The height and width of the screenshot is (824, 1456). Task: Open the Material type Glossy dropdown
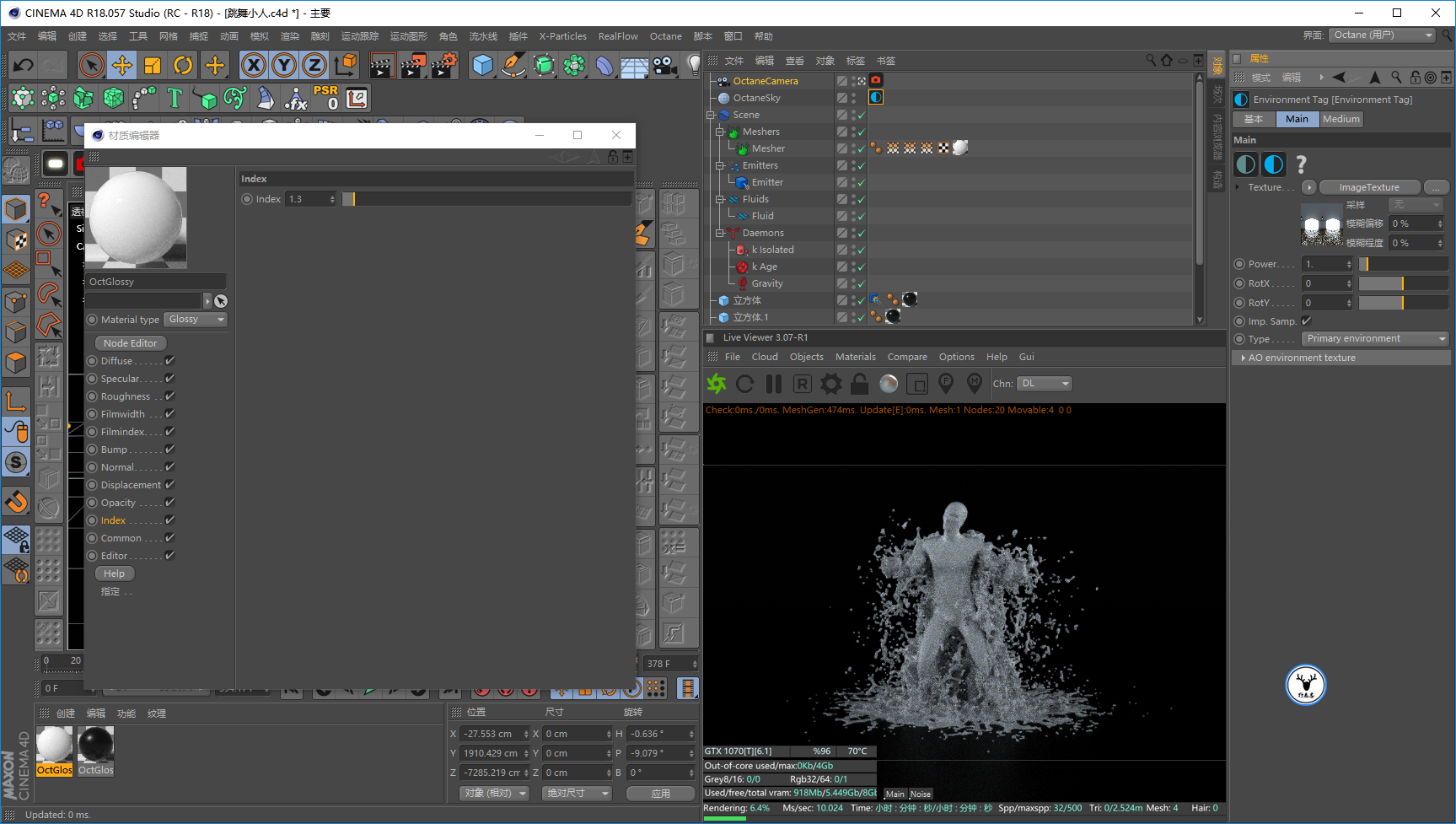[196, 320]
